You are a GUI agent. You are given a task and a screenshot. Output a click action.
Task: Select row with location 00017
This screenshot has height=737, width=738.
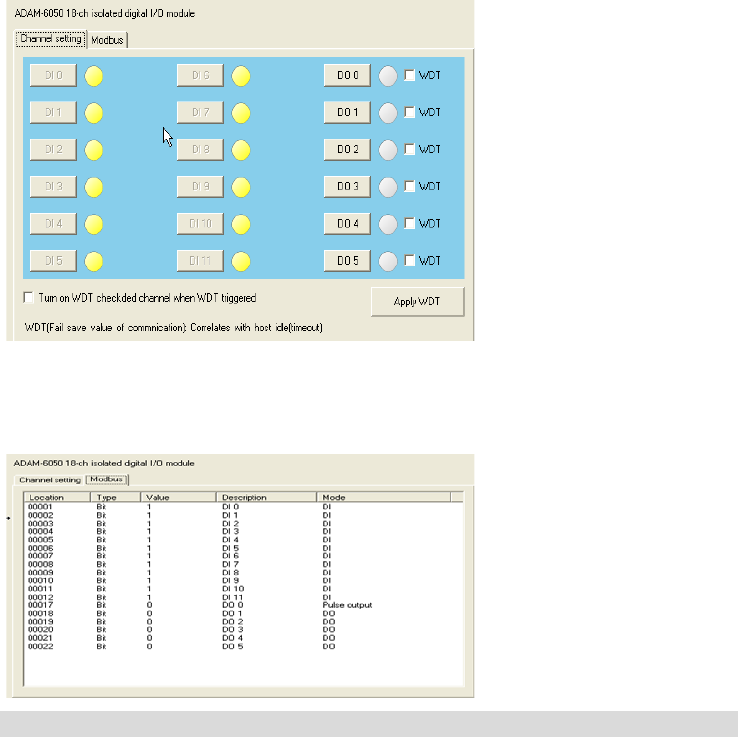point(244,605)
